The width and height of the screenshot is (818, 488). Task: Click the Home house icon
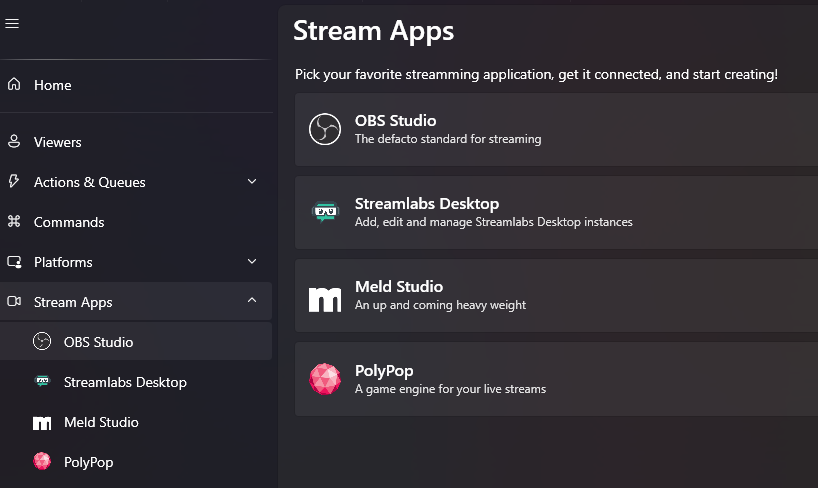pyautogui.click(x=14, y=84)
